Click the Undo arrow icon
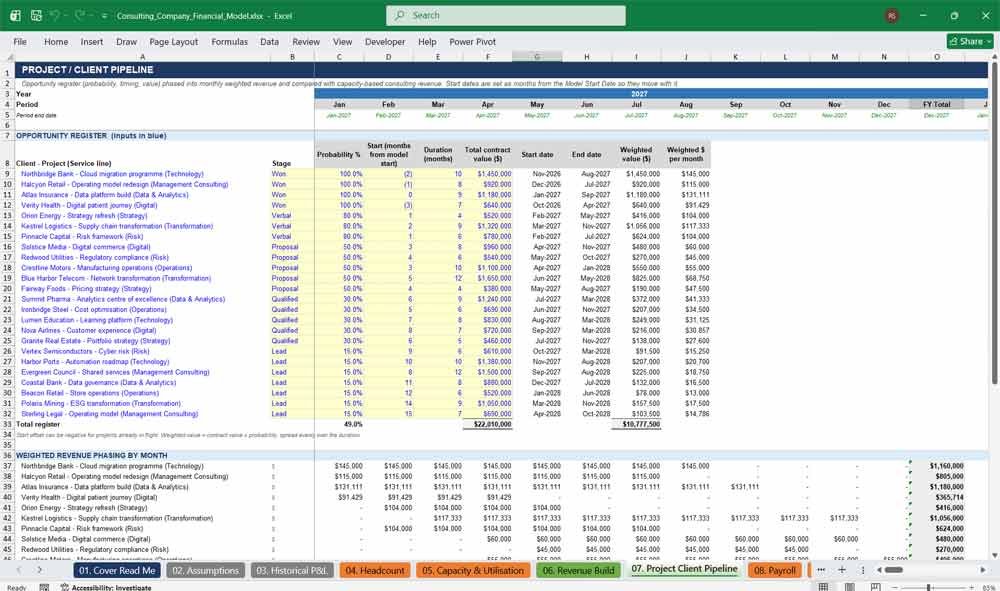The image size is (1000, 591). point(55,15)
